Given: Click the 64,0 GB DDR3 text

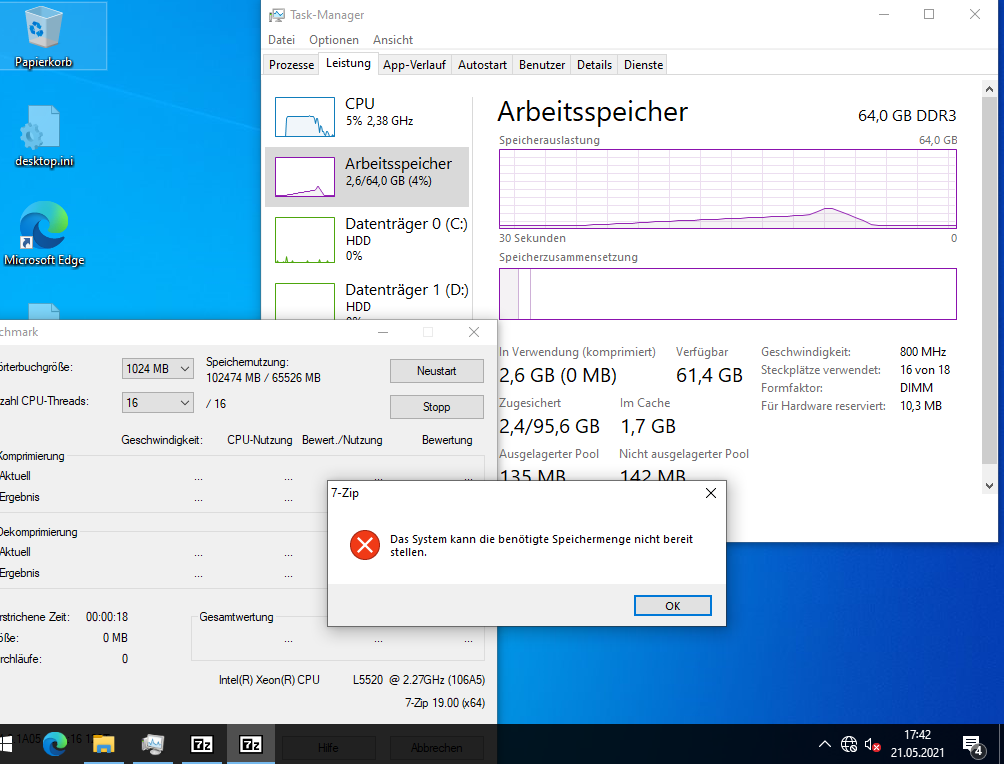Looking at the screenshot, I should [x=907, y=116].
